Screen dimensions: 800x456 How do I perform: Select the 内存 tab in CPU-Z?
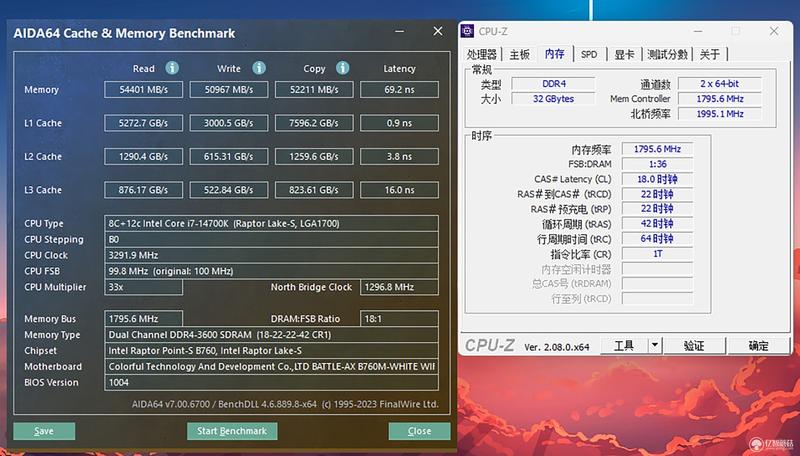click(555, 54)
